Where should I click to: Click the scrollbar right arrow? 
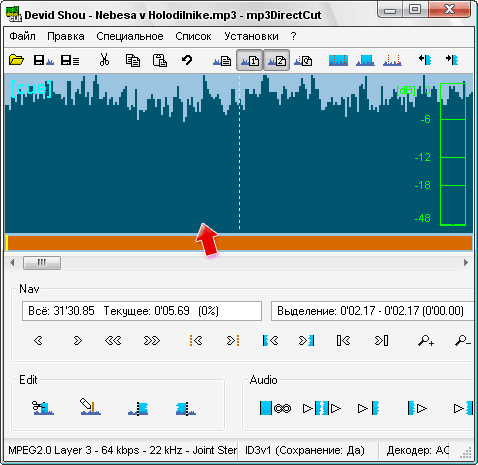(x=466, y=263)
